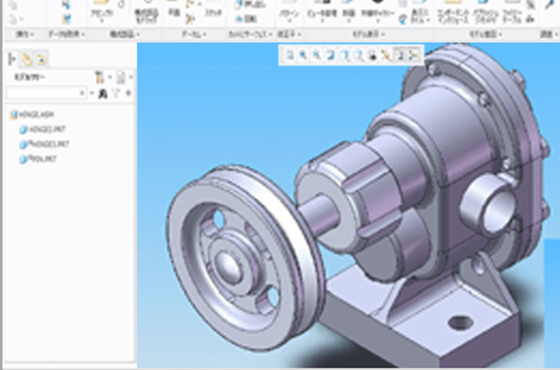Select the last .PRT part in model tree
The width and height of the screenshot is (560, 370).
click(x=38, y=159)
